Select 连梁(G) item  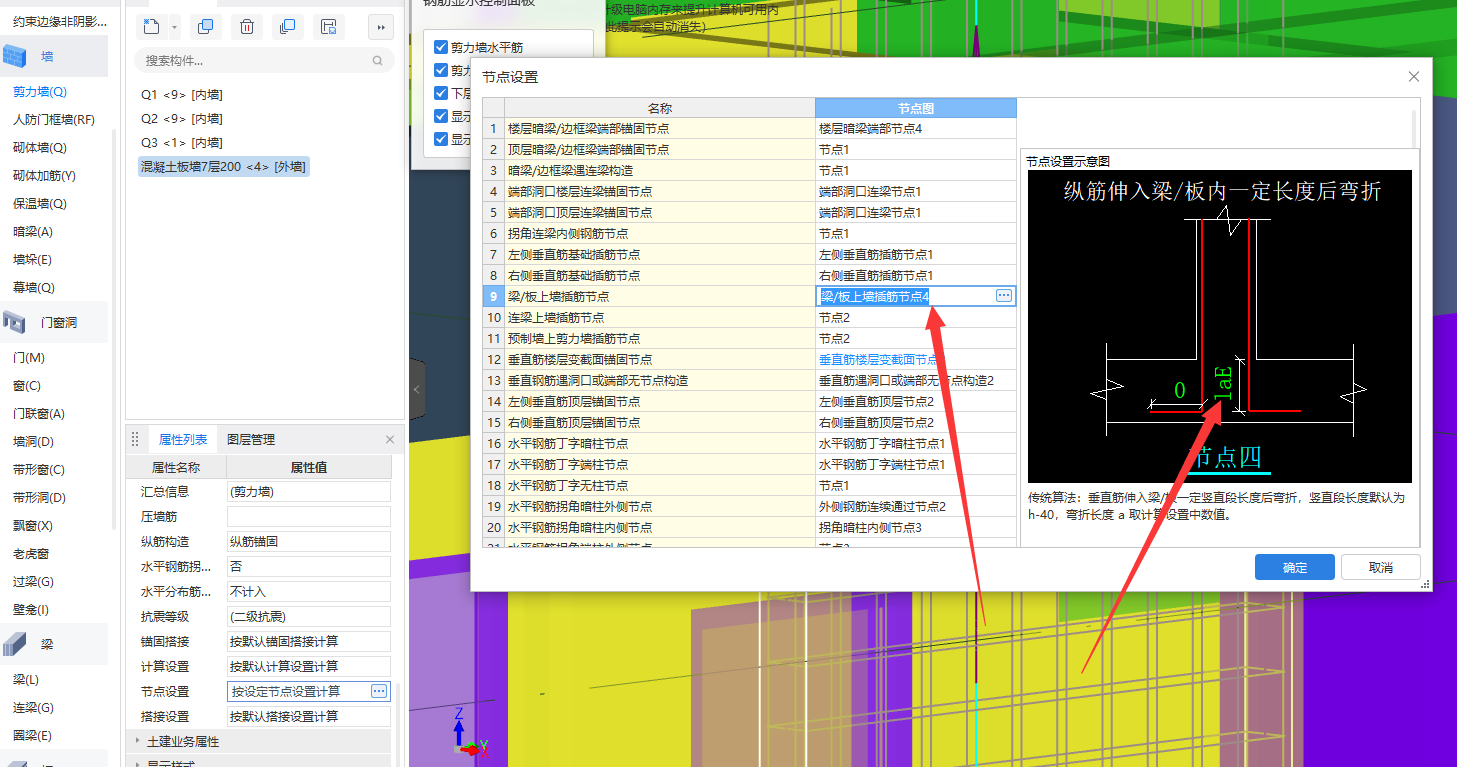tap(33, 707)
